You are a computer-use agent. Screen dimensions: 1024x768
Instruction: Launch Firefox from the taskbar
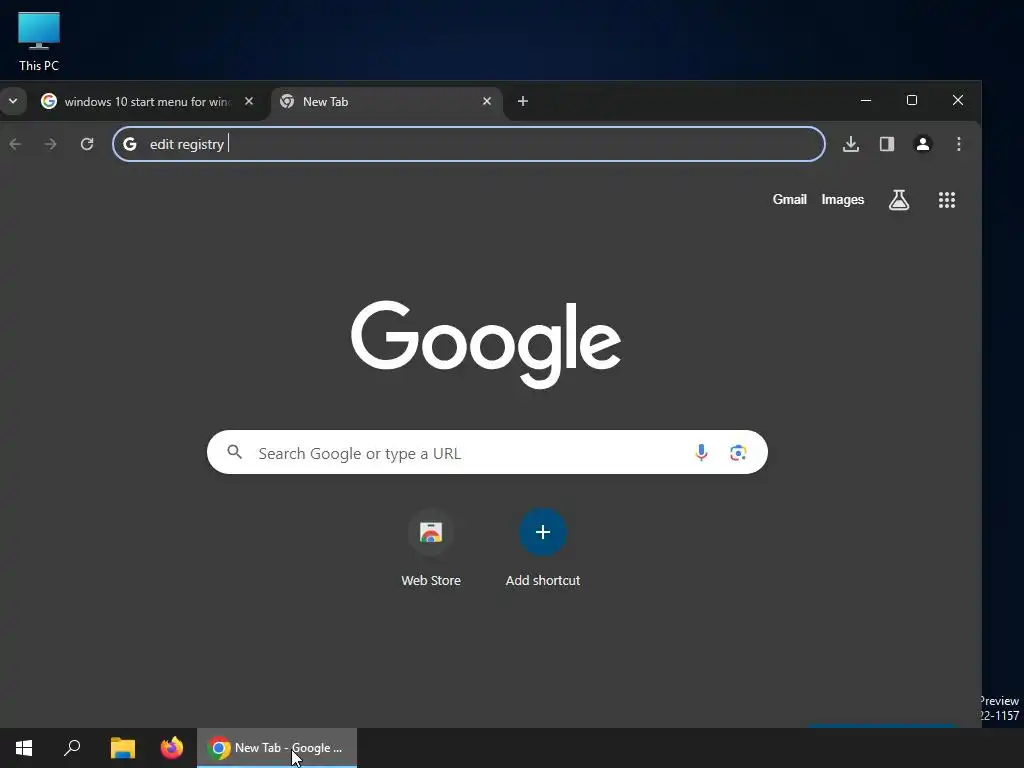[172, 748]
